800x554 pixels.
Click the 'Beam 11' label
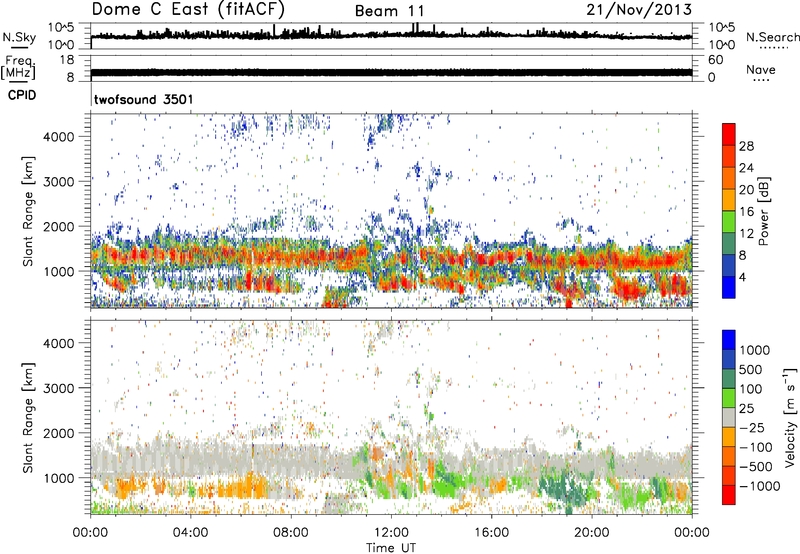pyautogui.click(x=389, y=11)
